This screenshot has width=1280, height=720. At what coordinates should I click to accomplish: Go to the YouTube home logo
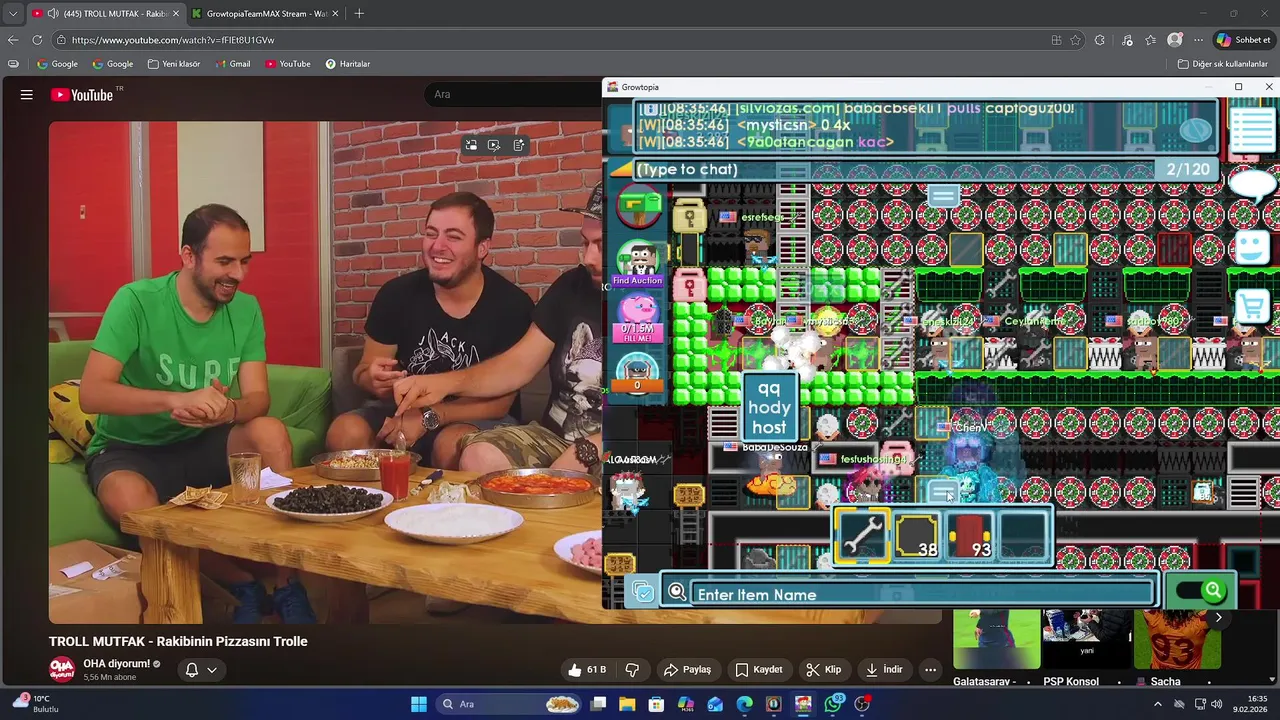click(x=82, y=95)
